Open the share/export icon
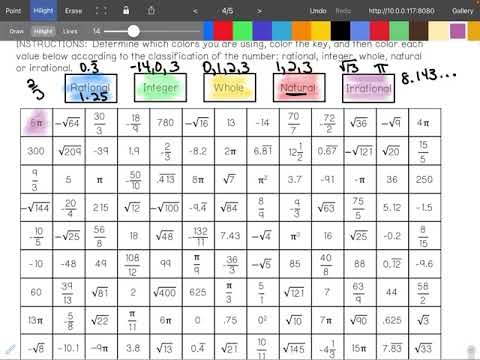 [151, 10]
